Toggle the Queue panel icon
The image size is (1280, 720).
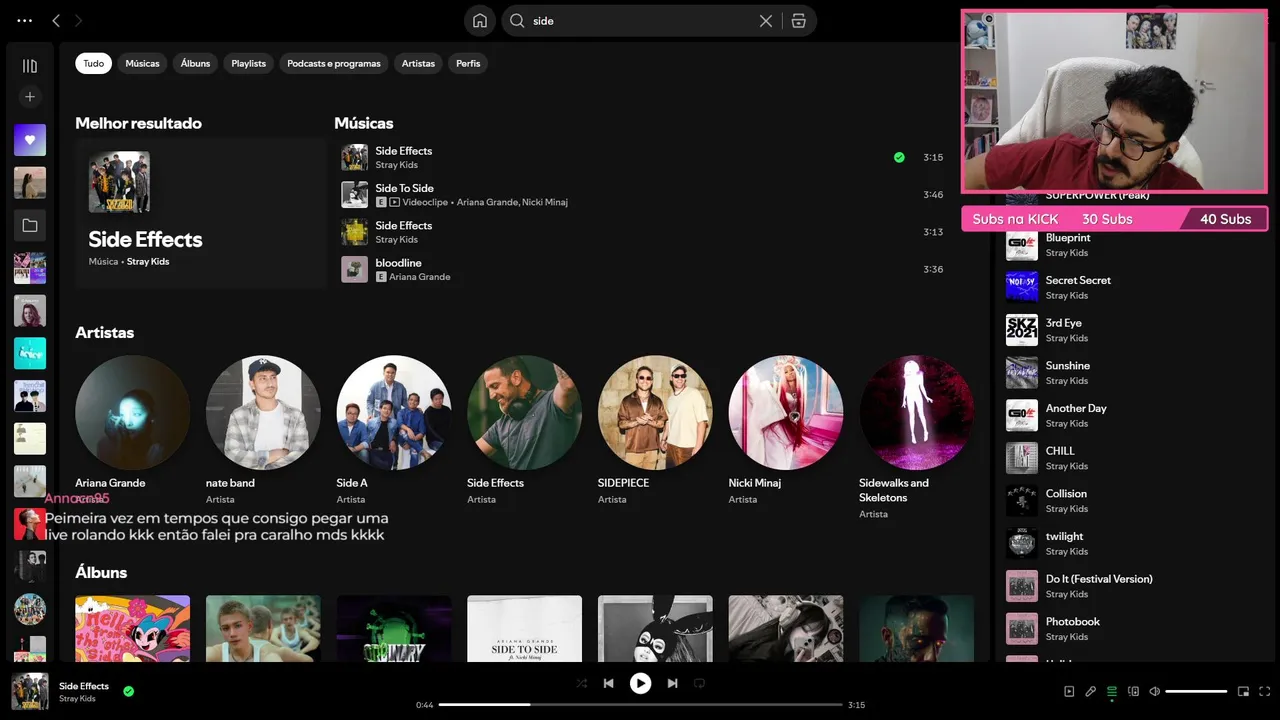click(1112, 691)
